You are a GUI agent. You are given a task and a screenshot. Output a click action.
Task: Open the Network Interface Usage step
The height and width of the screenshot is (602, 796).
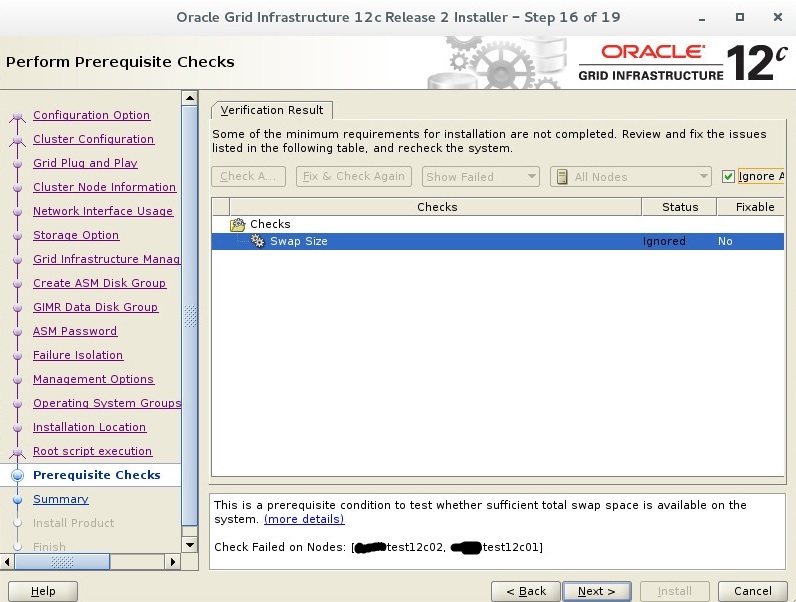(x=103, y=211)
